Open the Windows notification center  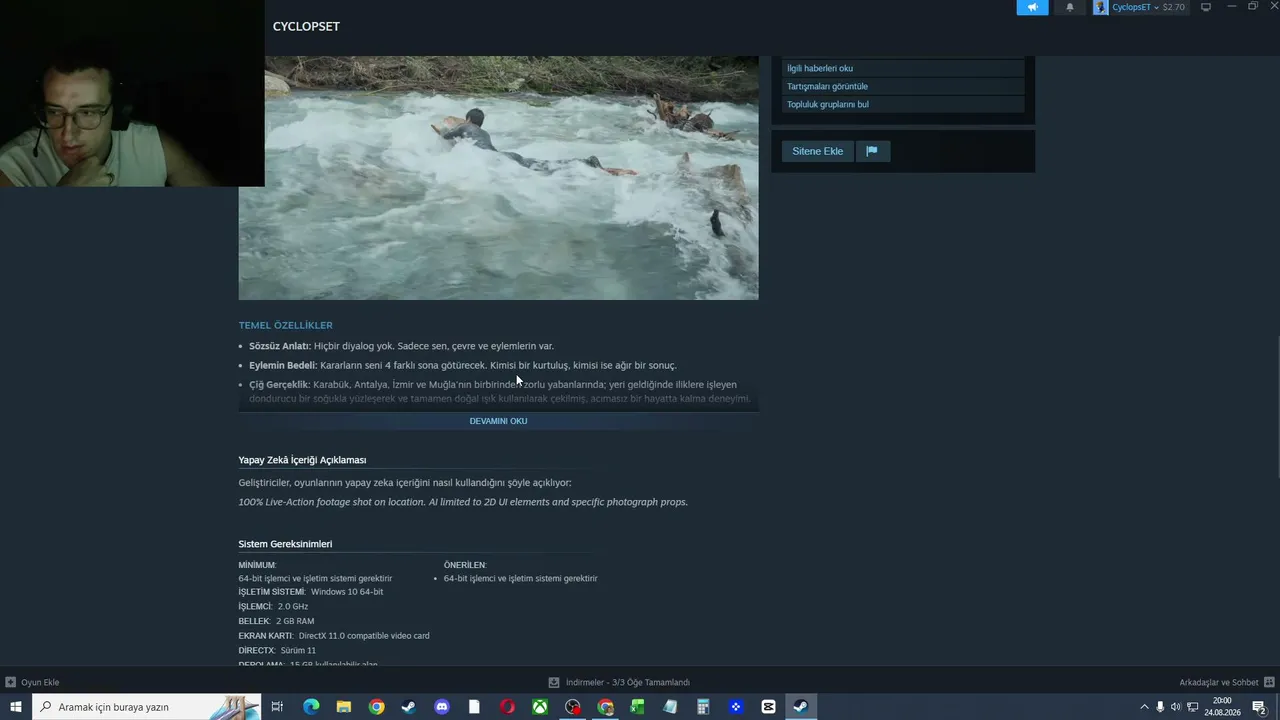[x=1260, y=707]
